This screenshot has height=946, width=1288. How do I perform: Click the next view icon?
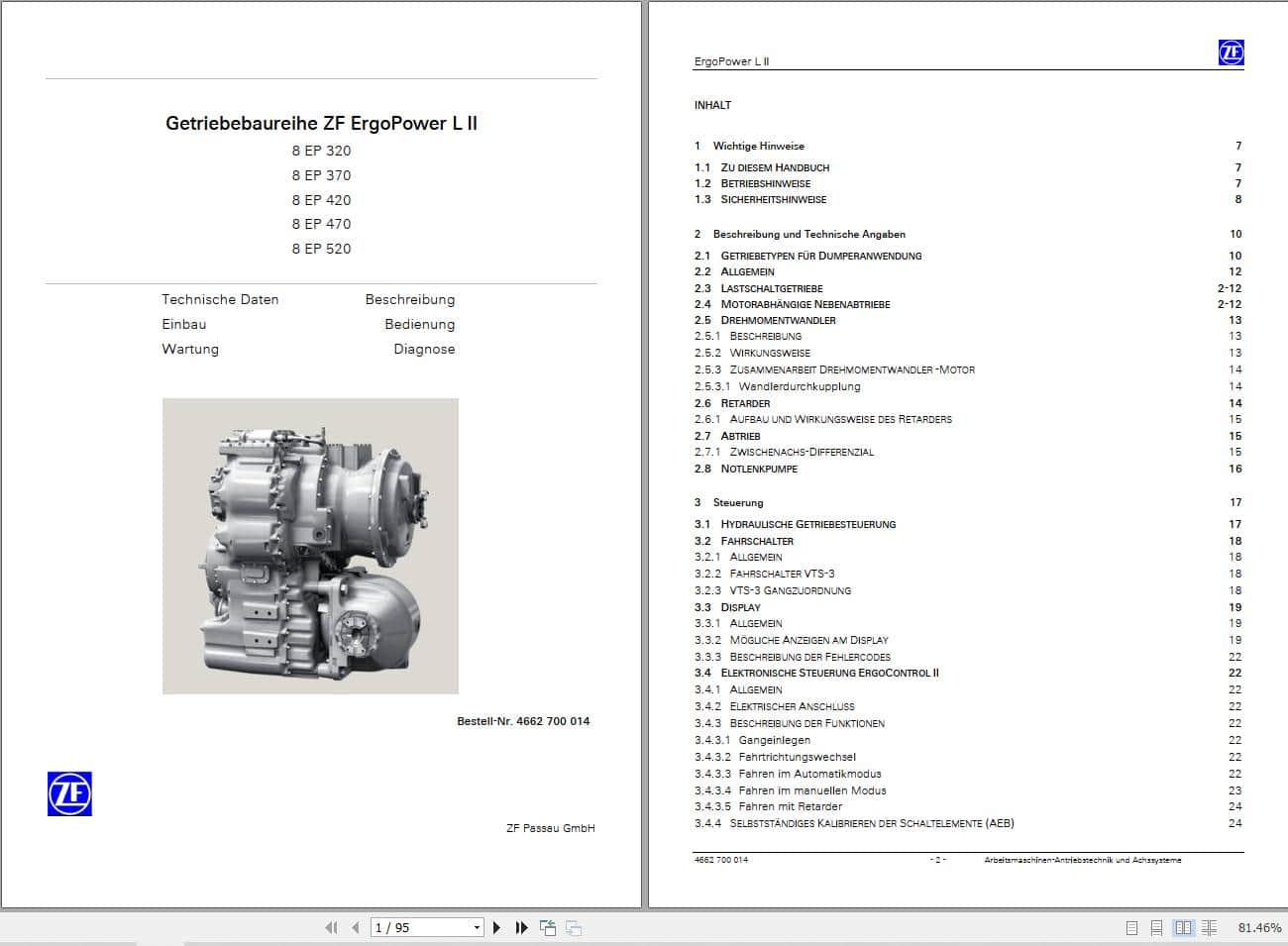(x=573, y=928)
